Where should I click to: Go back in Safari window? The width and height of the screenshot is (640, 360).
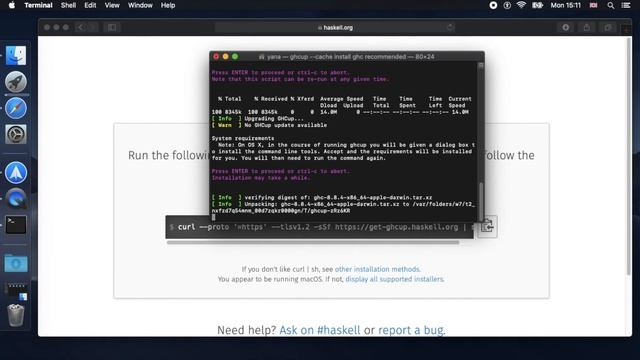[x=80, y=27]
